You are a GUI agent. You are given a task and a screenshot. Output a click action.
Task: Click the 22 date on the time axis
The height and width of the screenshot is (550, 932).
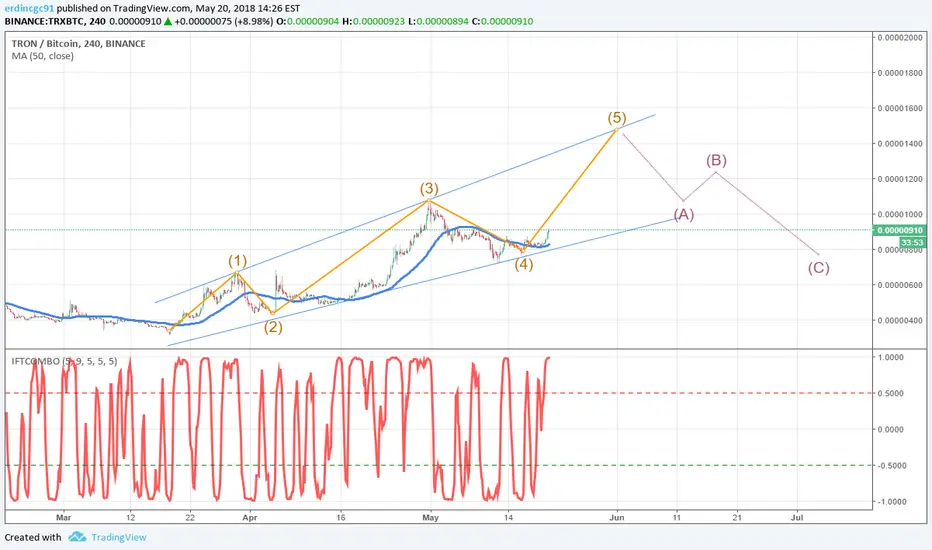[190, 517]
